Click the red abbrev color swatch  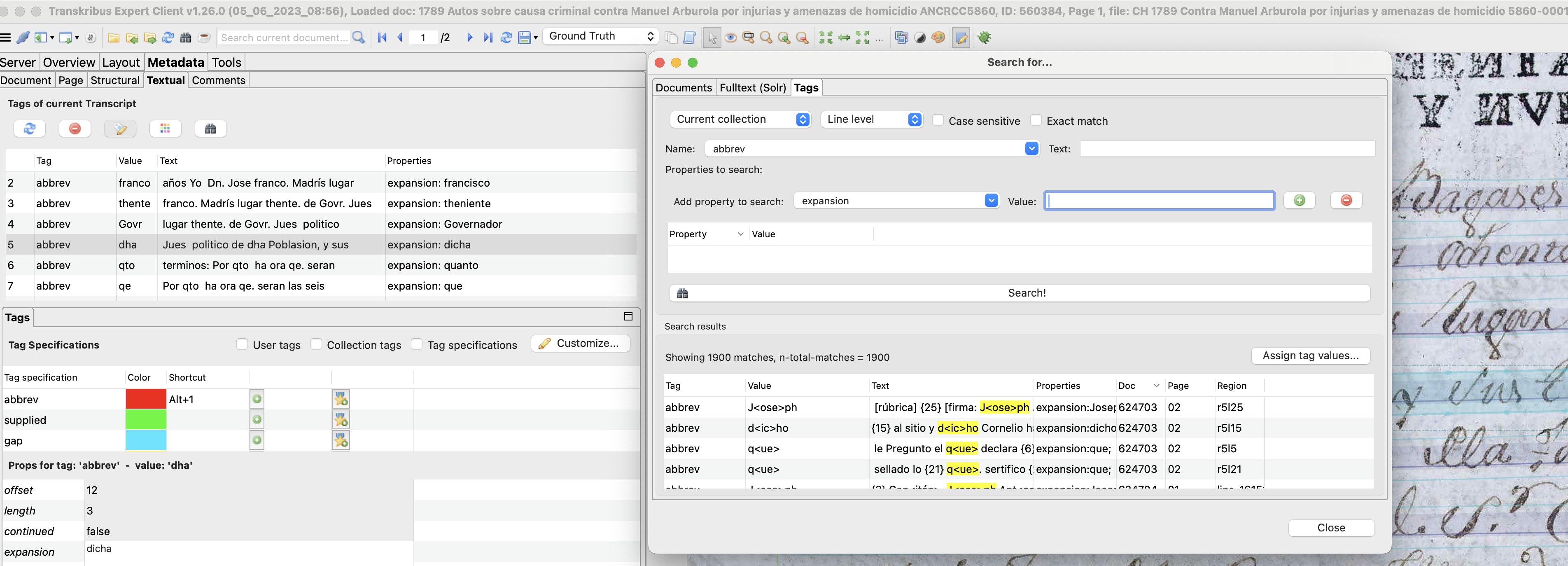click(145, 399)
